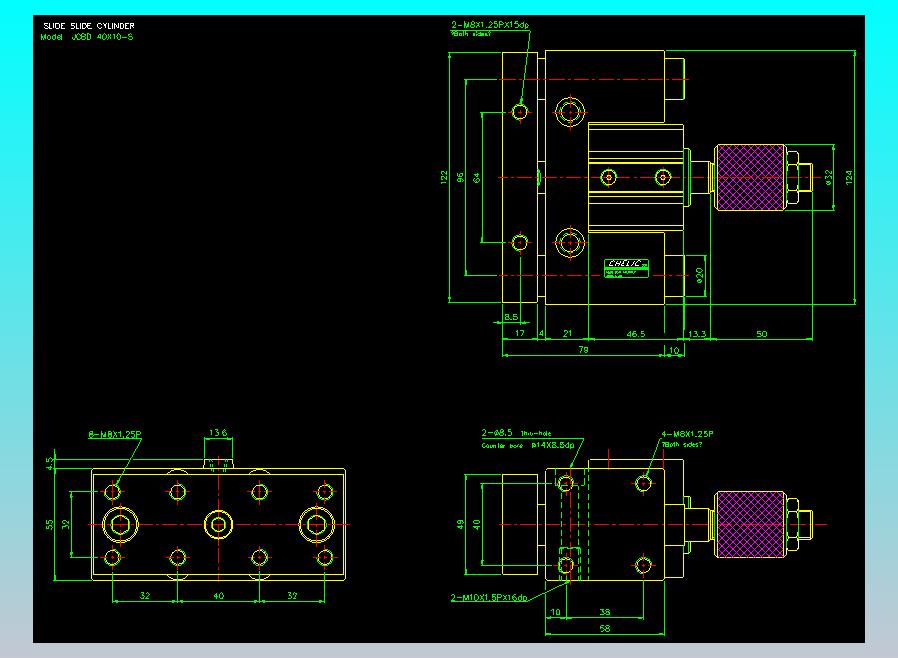Select the "2-M10X1.5PX16dp" annotation
The width and height of the screenshot is (898, 658).
coord(489,597)
